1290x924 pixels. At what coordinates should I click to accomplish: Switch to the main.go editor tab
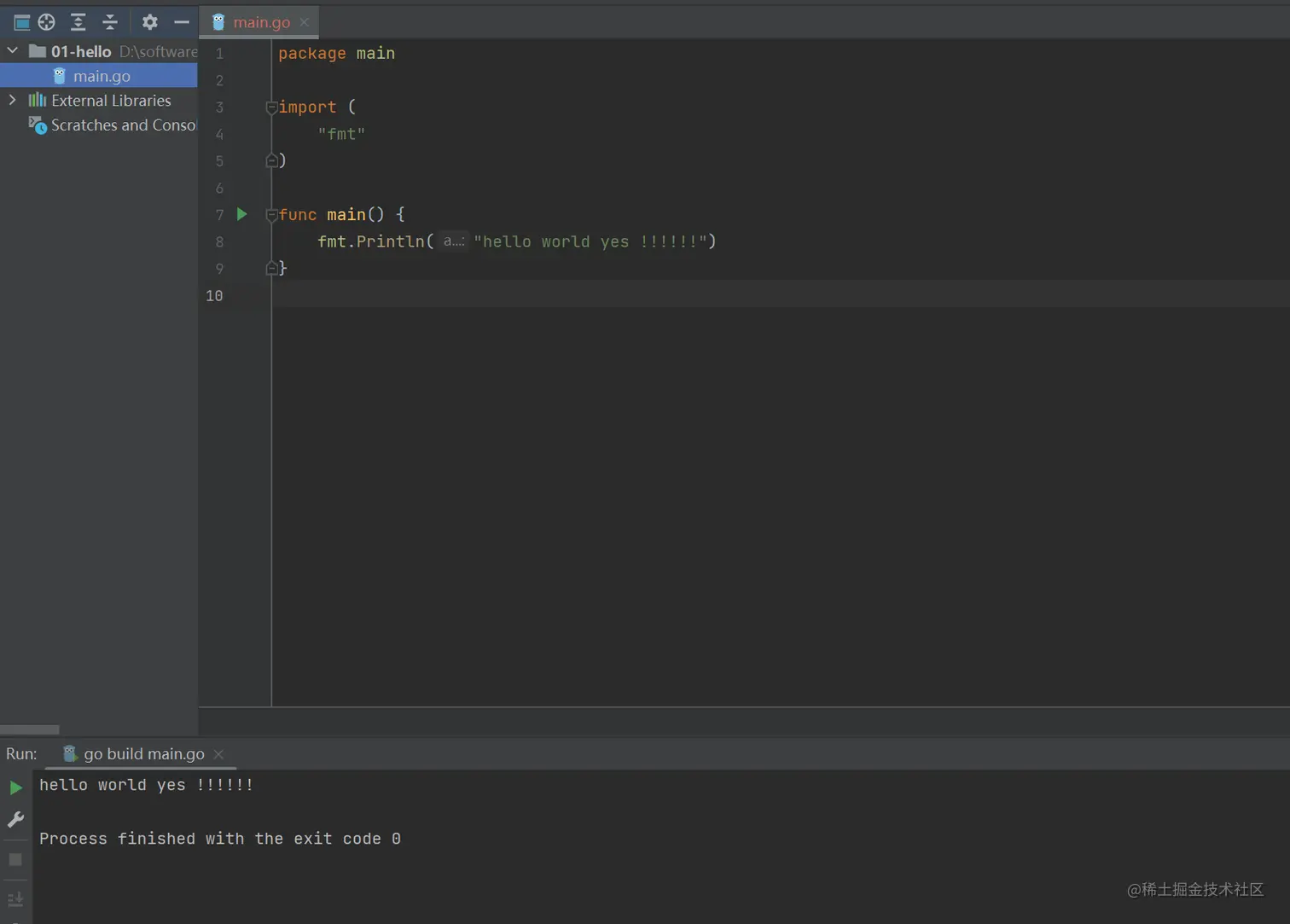point(259,22)
